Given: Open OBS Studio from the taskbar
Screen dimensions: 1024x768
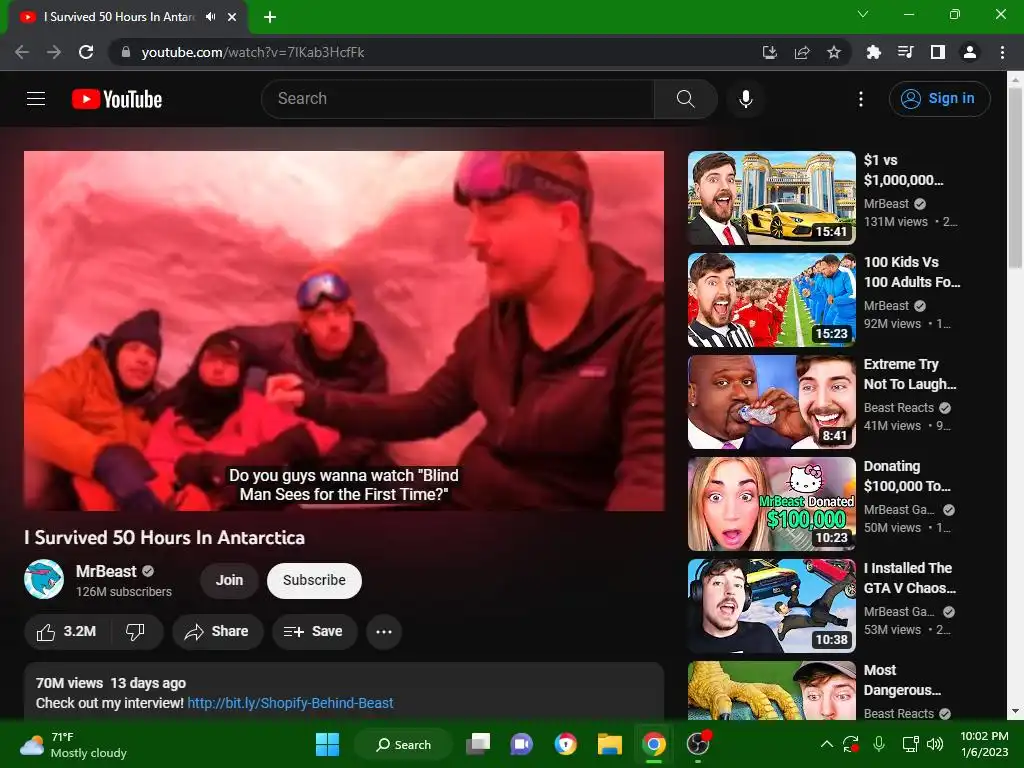Looking at the screenshot, I should click(698, 744).
